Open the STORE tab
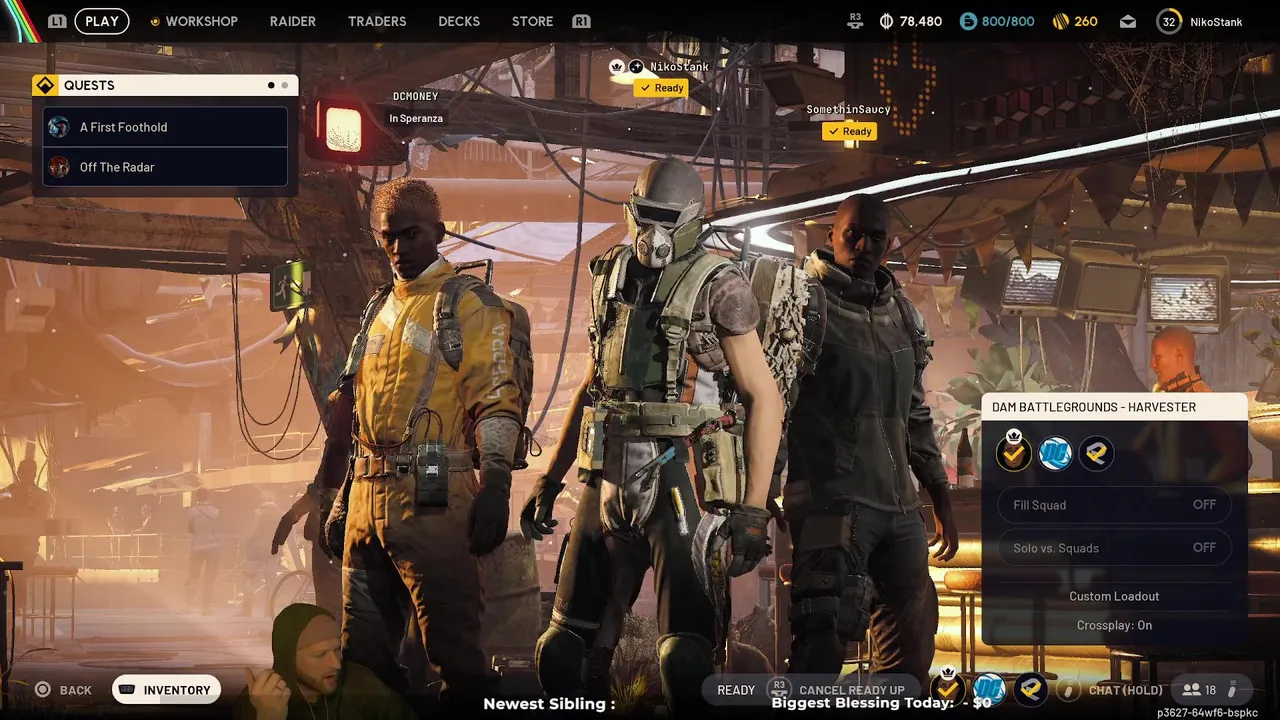The image size is (1280, 720). point(532,21)
